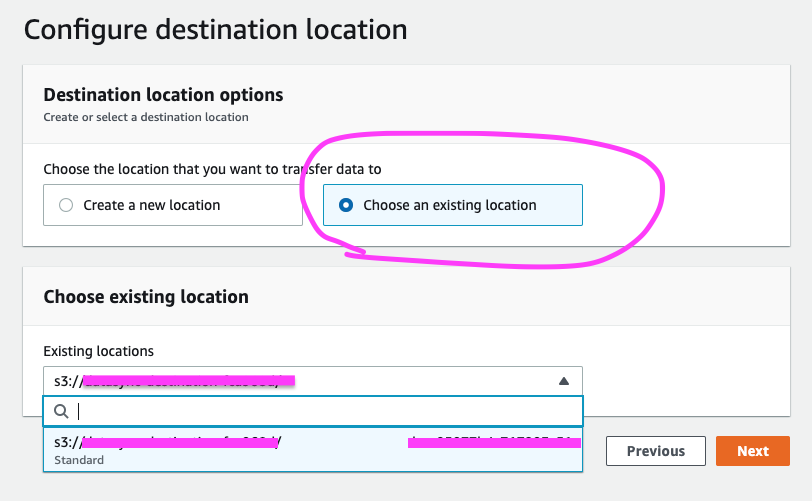The height and width of the screenshot is (501, 812).
Task: Pick the s3 Standard location option
Action: point(313,450)
